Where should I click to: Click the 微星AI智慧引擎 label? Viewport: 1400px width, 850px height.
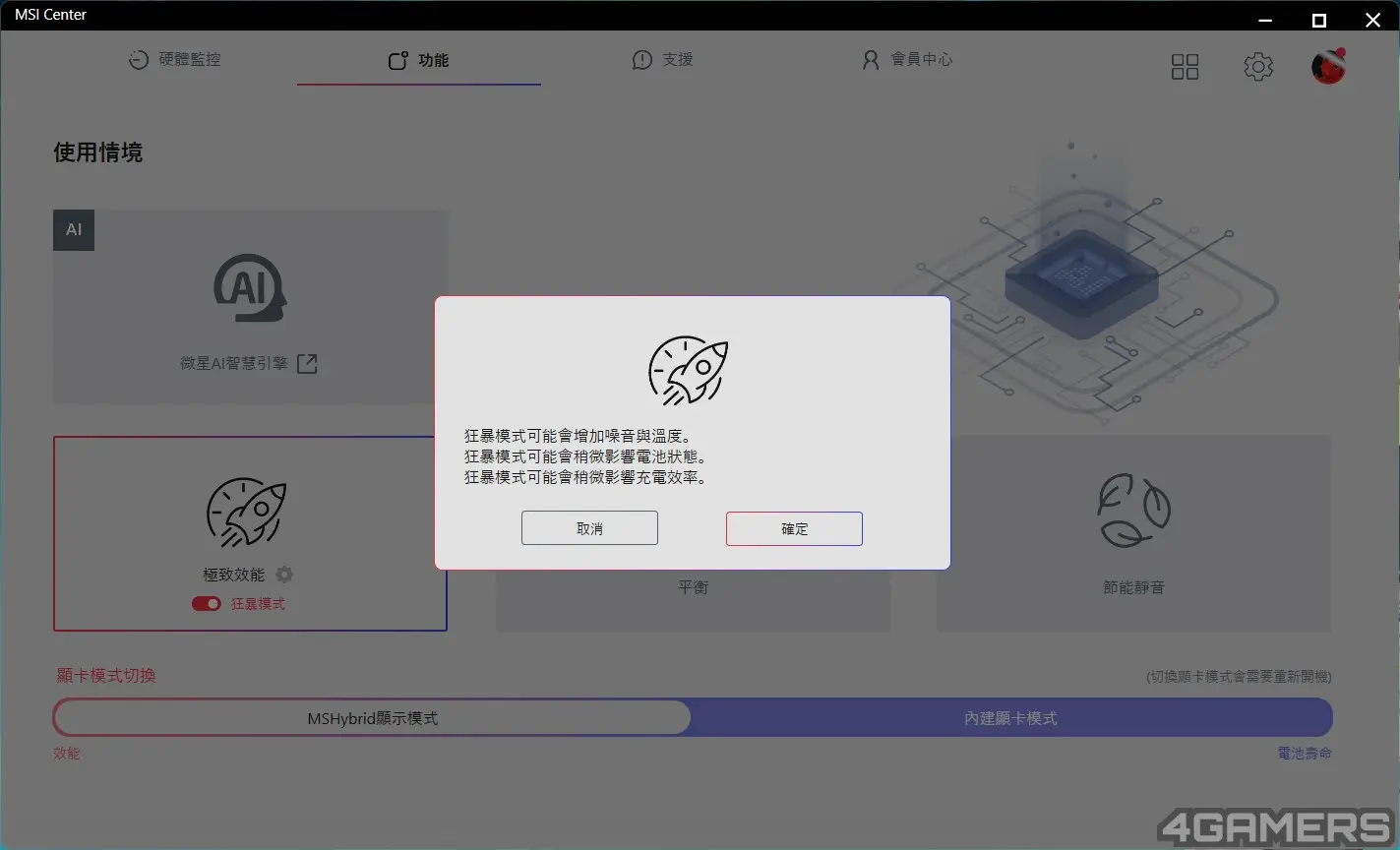tap(234, 363)
